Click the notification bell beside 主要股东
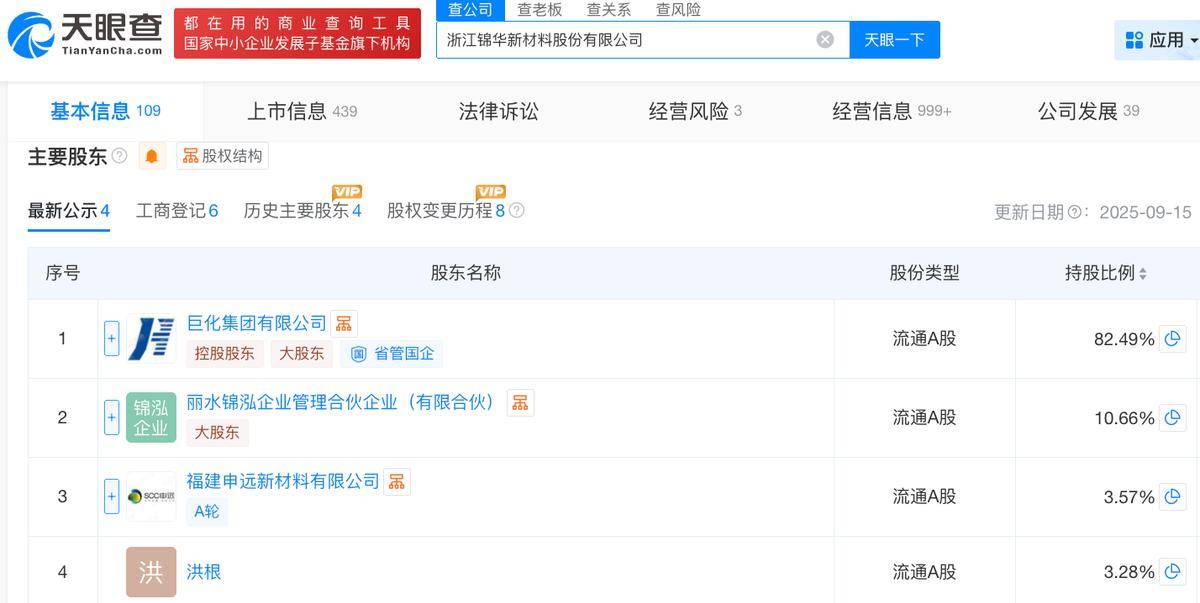Viewport: 1200px width, 603px height. (x=152, y=156)
